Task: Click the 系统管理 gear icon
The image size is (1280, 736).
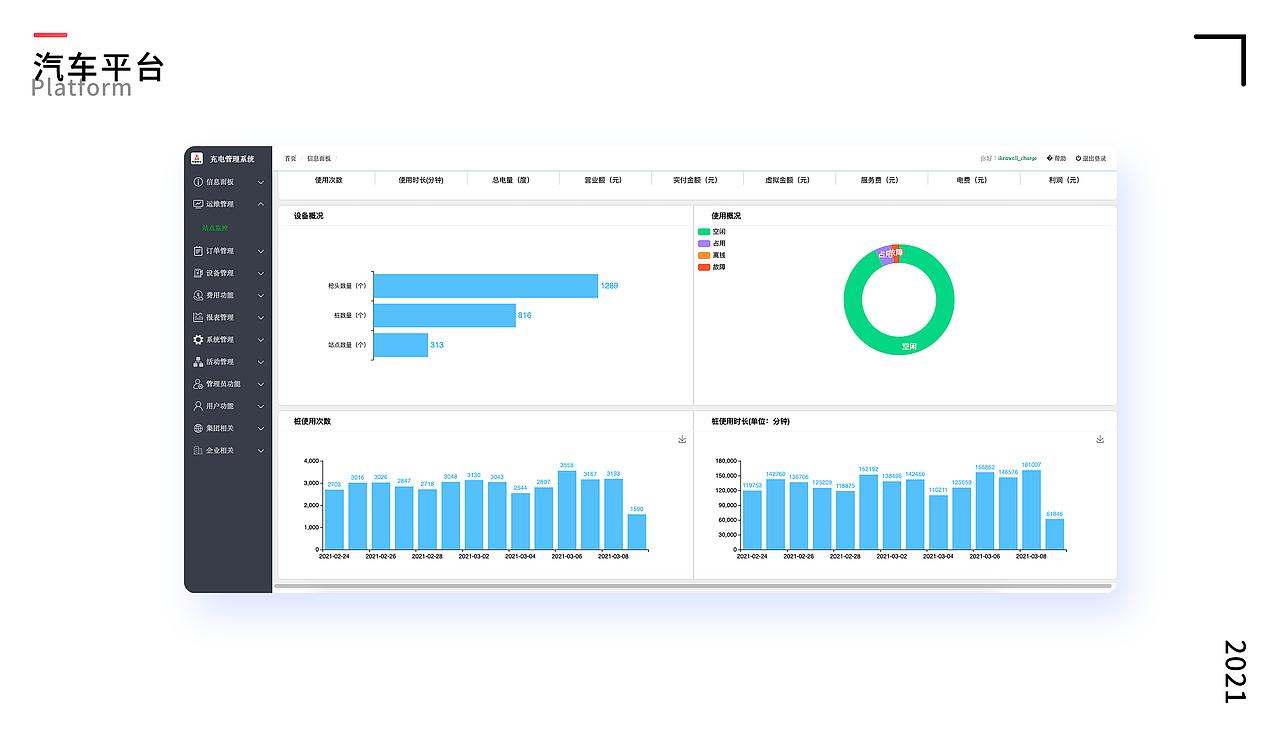Action: click(198, 340)
